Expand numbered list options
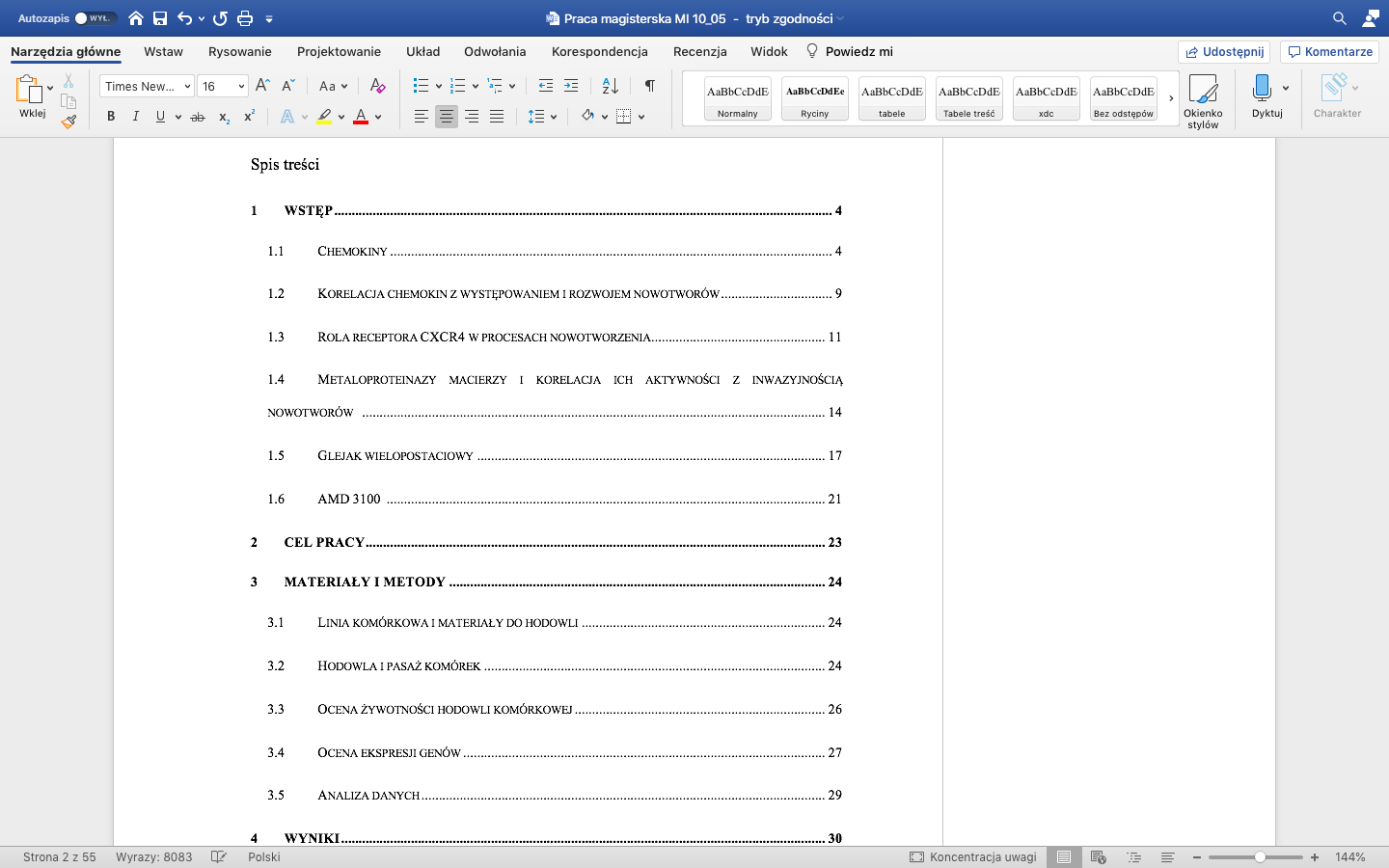 [x=476, y=86]
